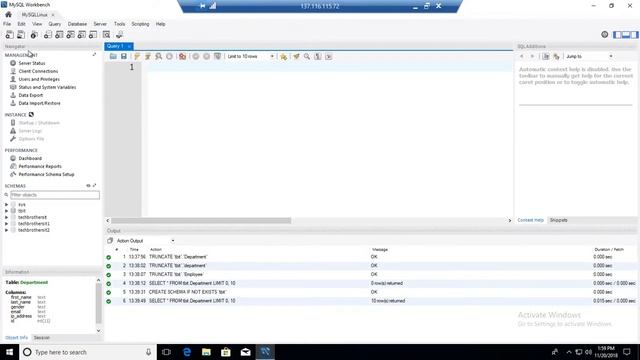
Task: Toggle word wrap icon in query toolbar
Action: 329,56
